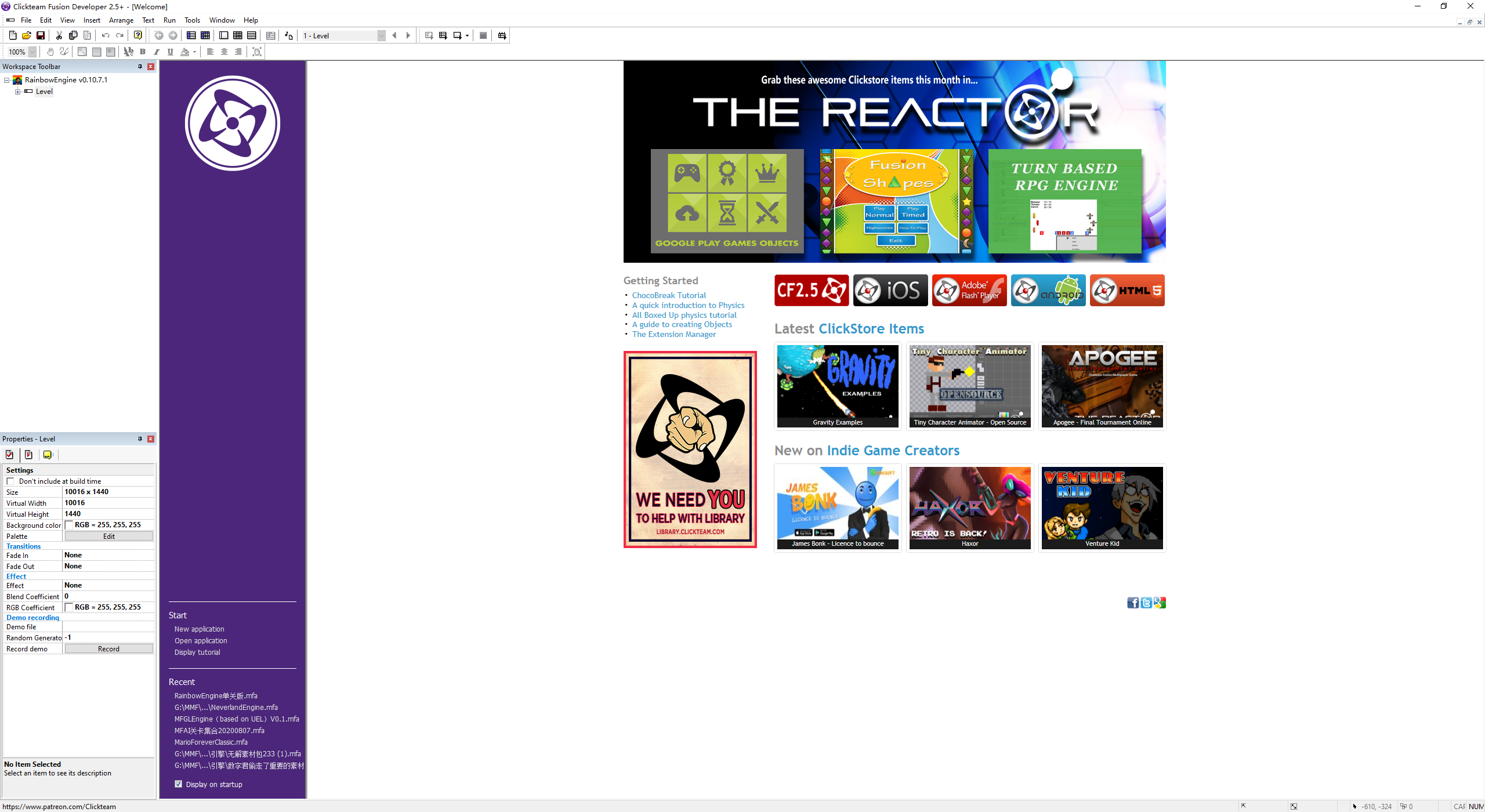
Task: Click the hand pan tool icon
Action: tap(50, 52)
